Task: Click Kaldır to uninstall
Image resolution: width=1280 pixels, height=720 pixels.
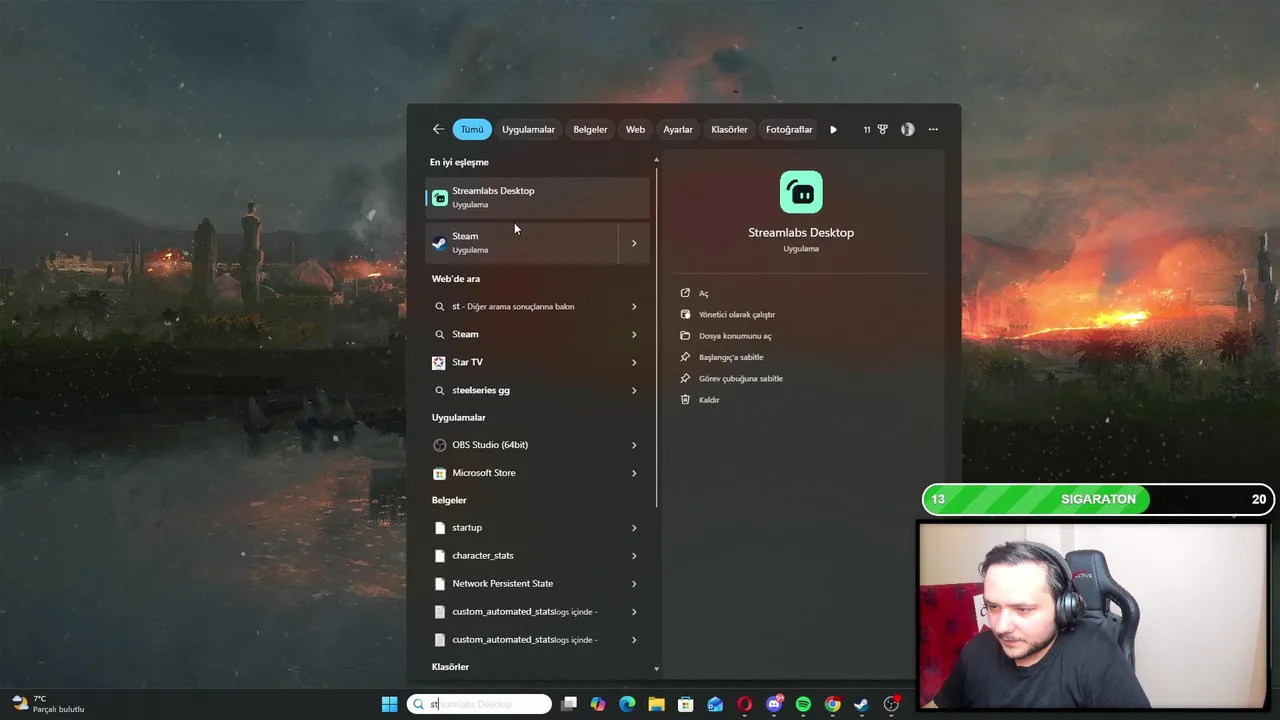Action: tap(709, 399)
